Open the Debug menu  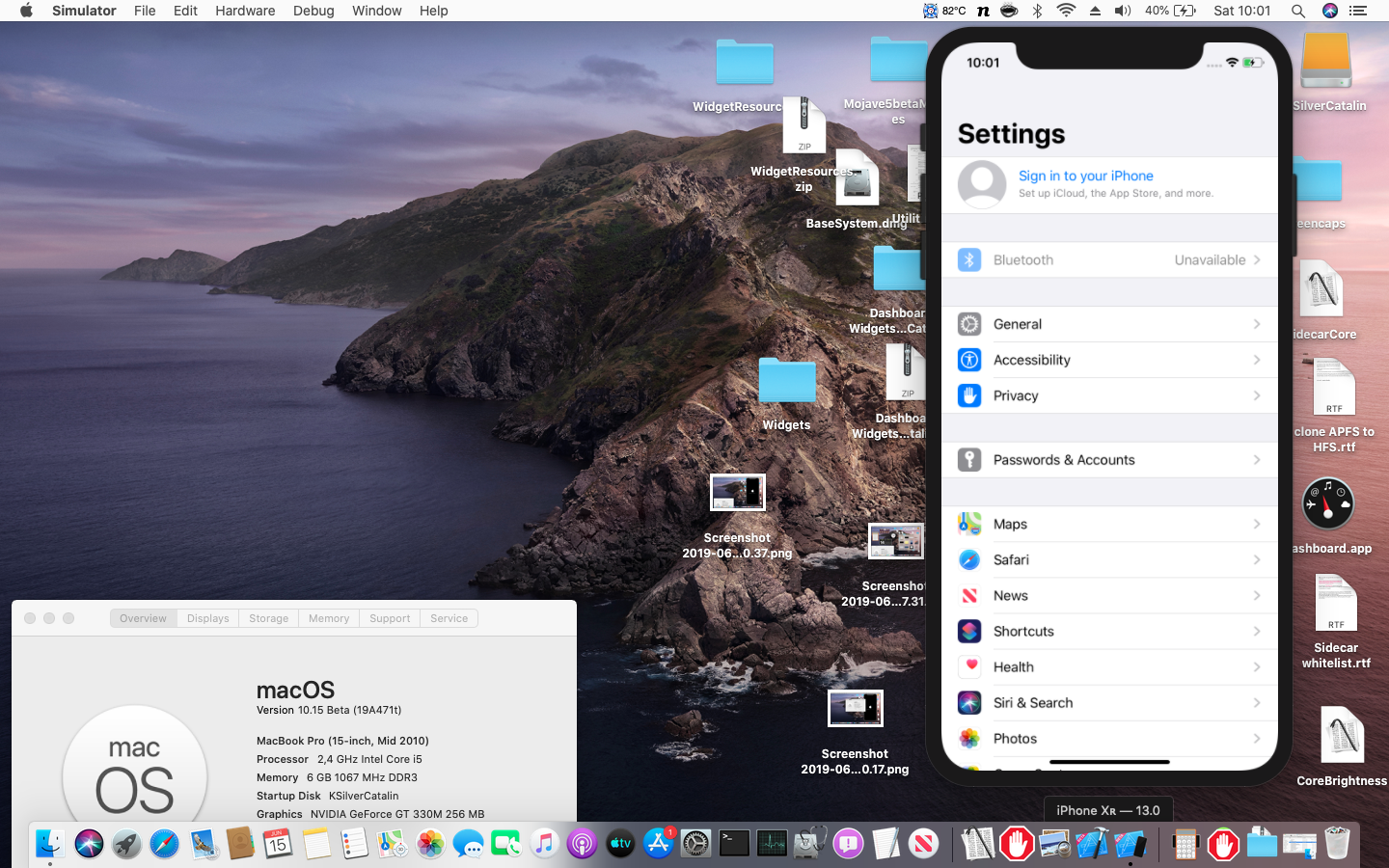point(313,11)
